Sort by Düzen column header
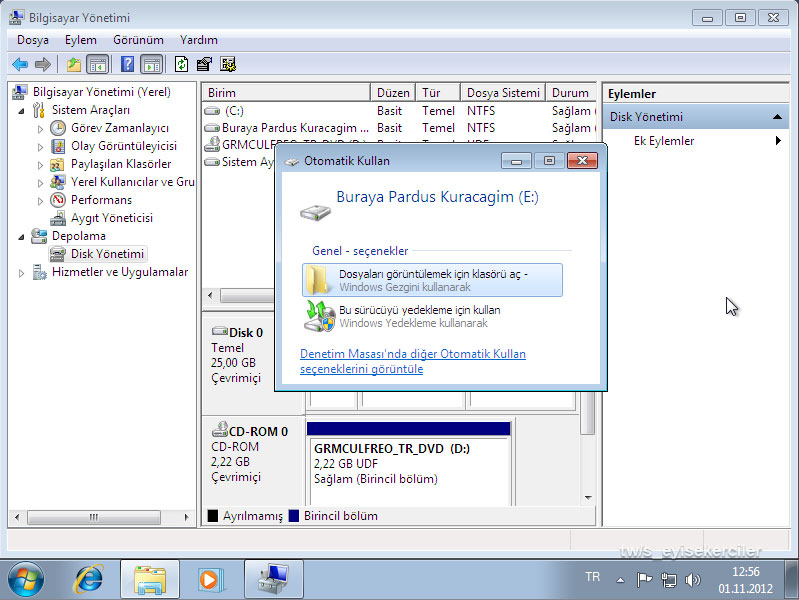 (x=393, y=93)
